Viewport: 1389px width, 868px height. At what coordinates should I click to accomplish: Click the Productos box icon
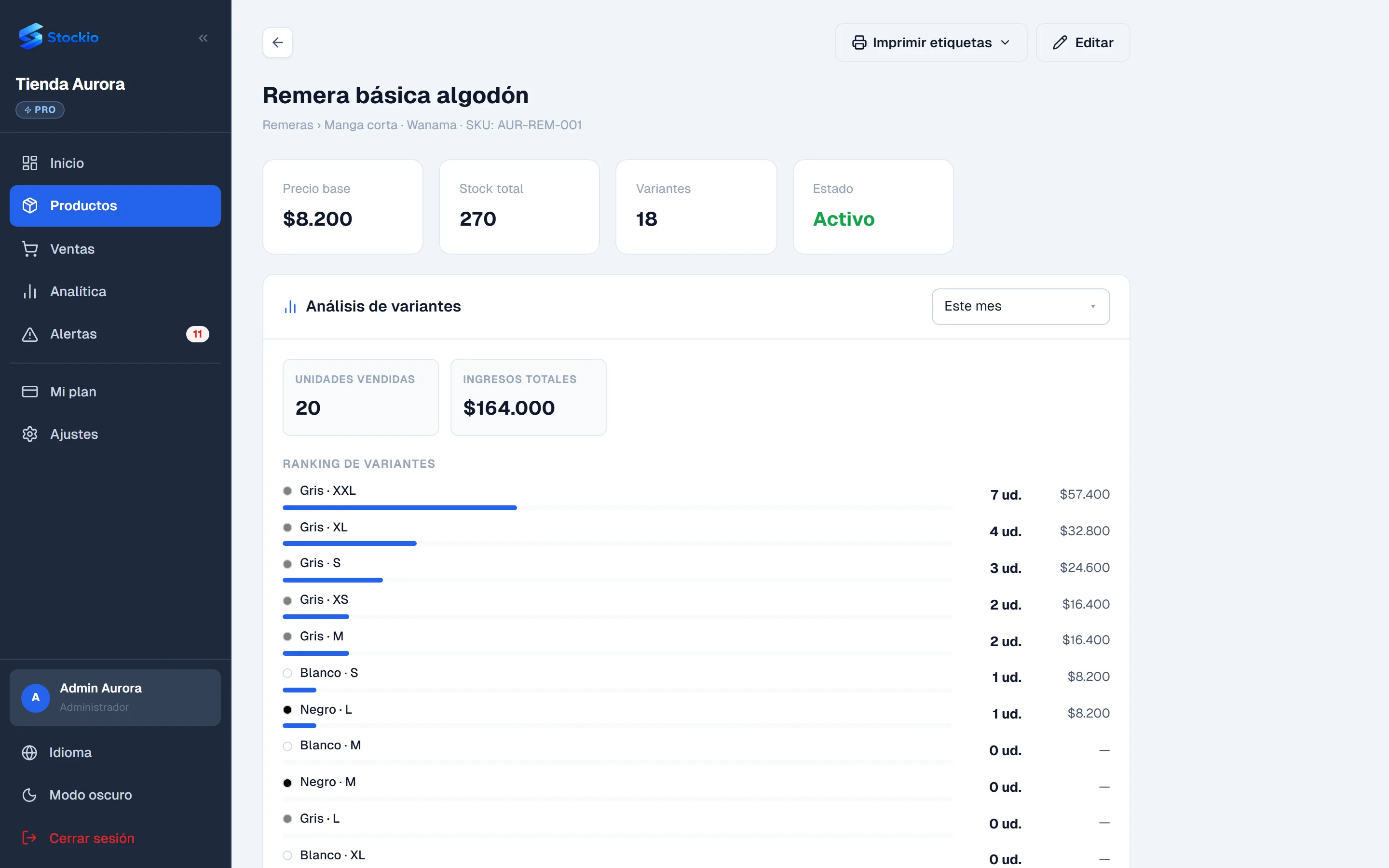tap(30, 205)
